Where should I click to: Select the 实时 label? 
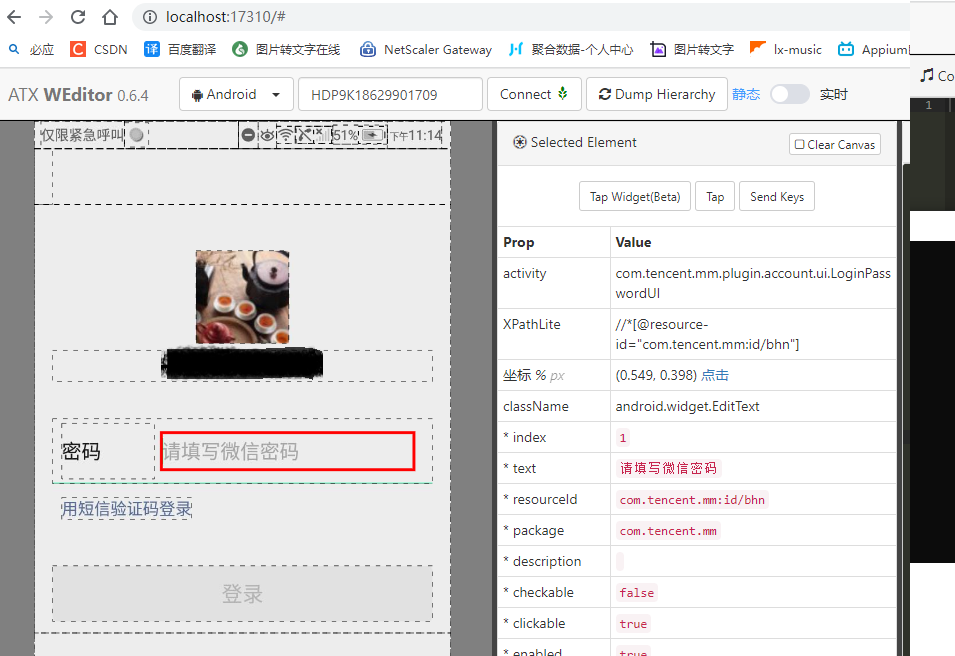point(834,94)
